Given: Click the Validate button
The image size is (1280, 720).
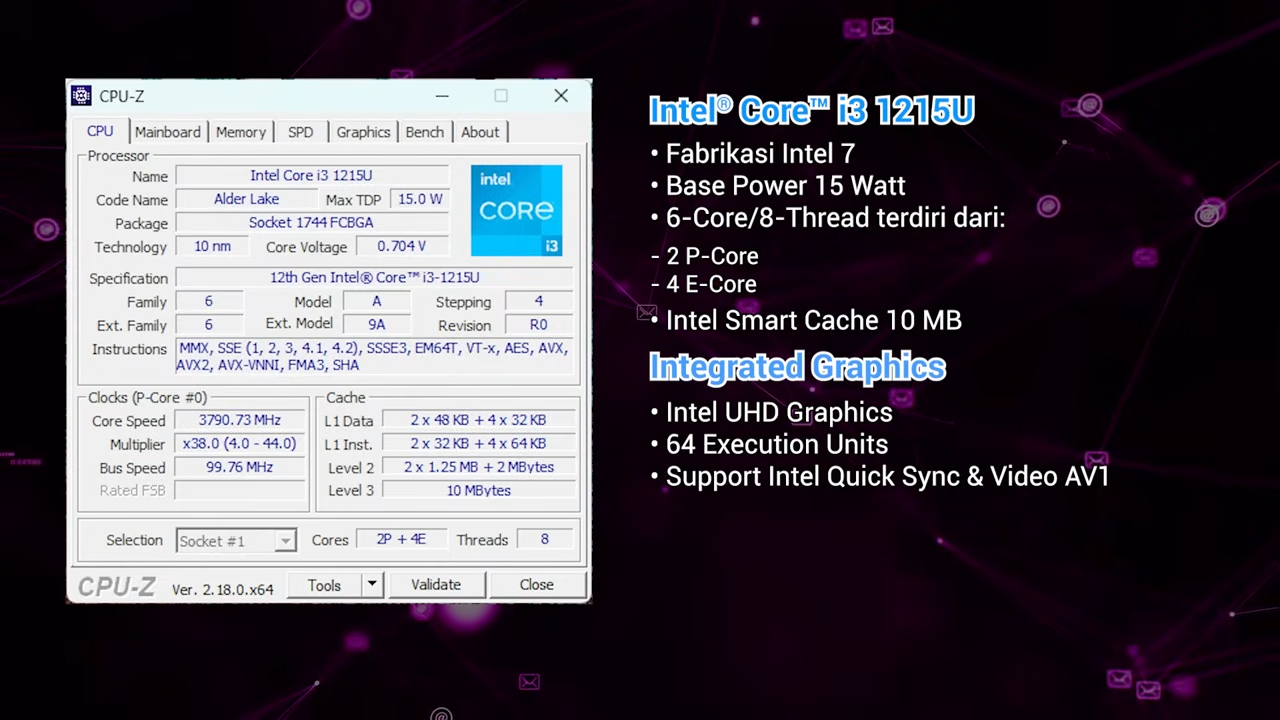Looking at the screenshot, I should tap(436, 585).
